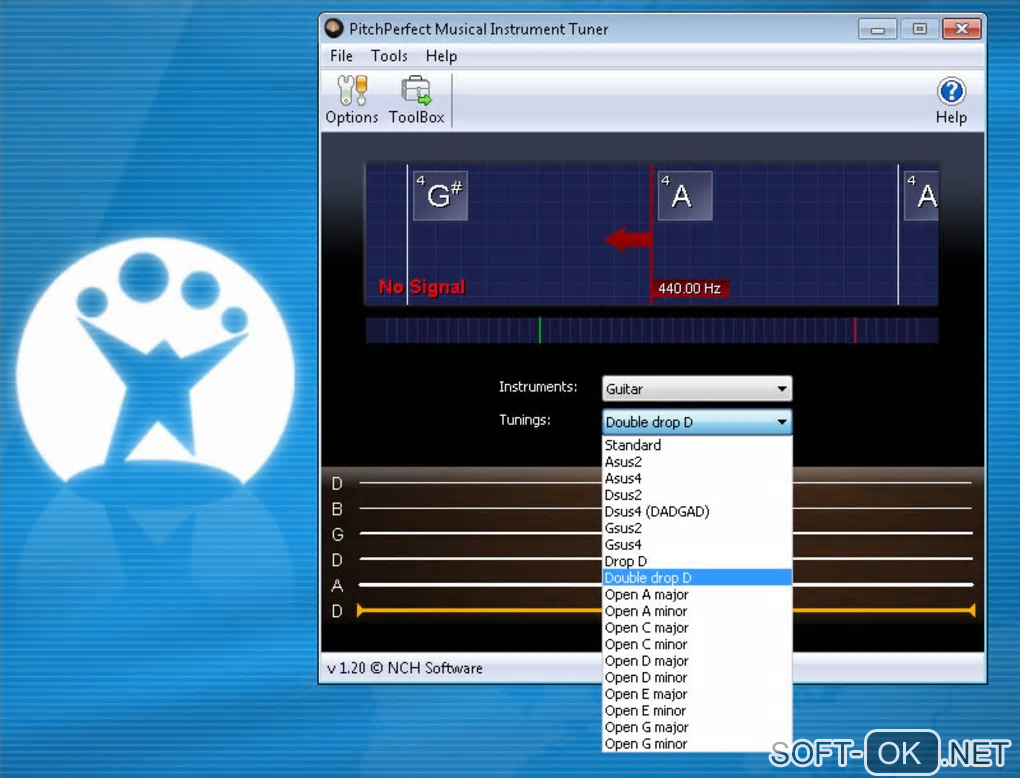Close the PitchPerfect window
Image resolution: width=1020 pixels, height=778 pixels.
coord(961,29)
